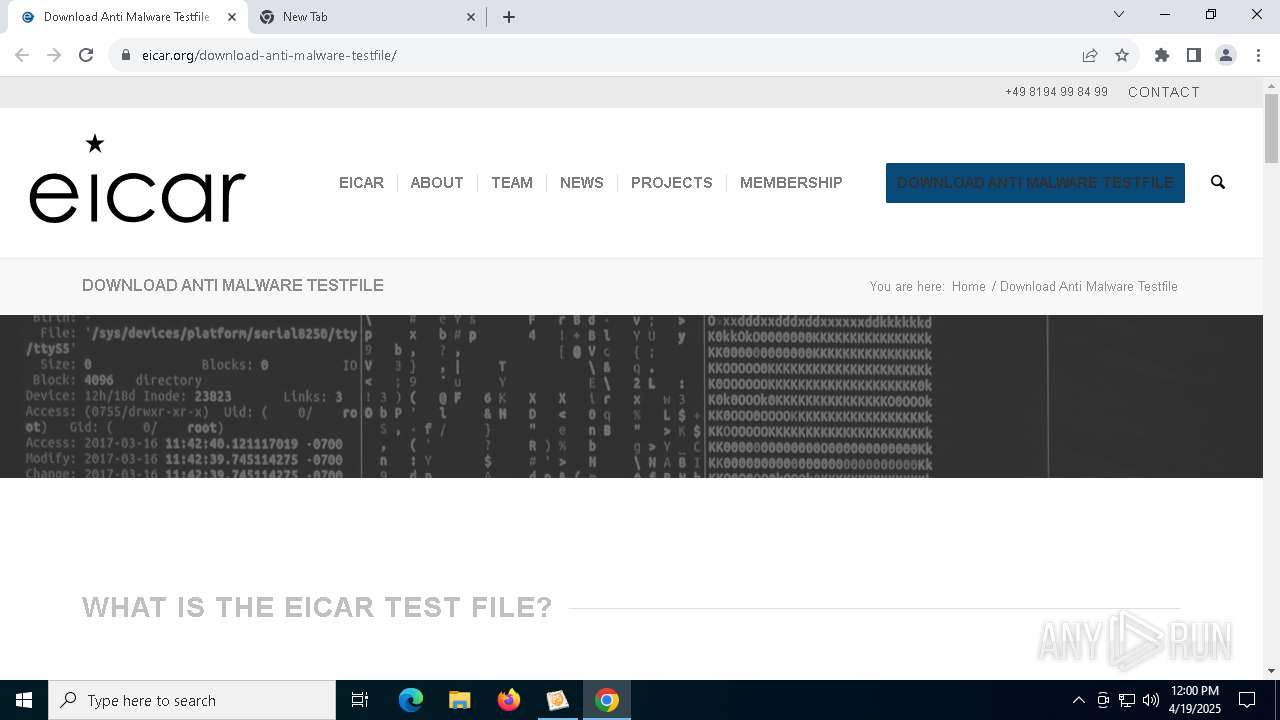The image size is (1280, 720).
Task: Click the Chrome taskbar icon
Action: (606, 700)
